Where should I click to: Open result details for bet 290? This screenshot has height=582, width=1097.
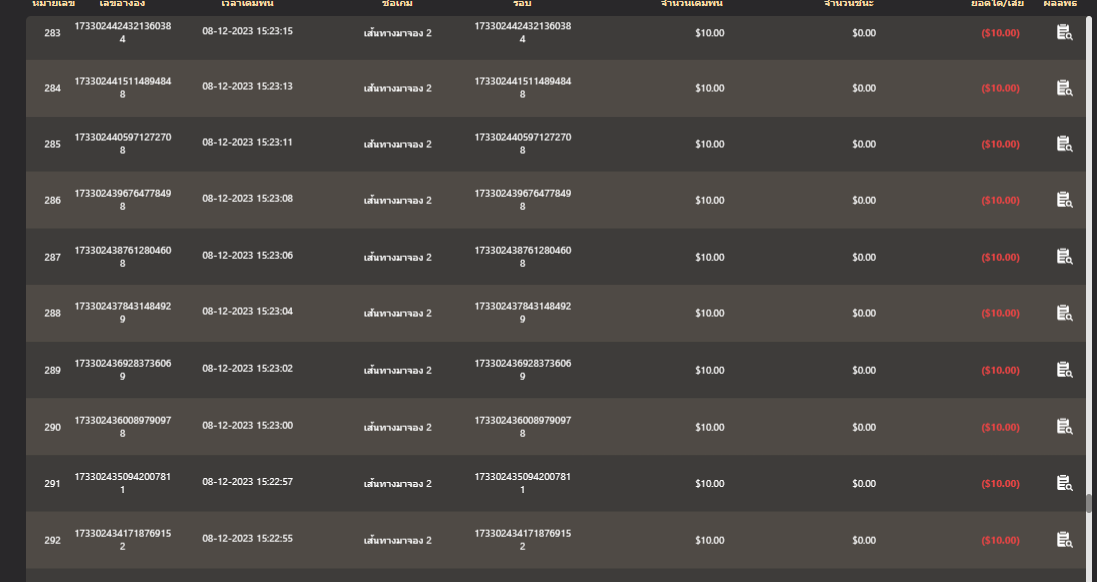pyautogui.click(x=1064, y=426)
